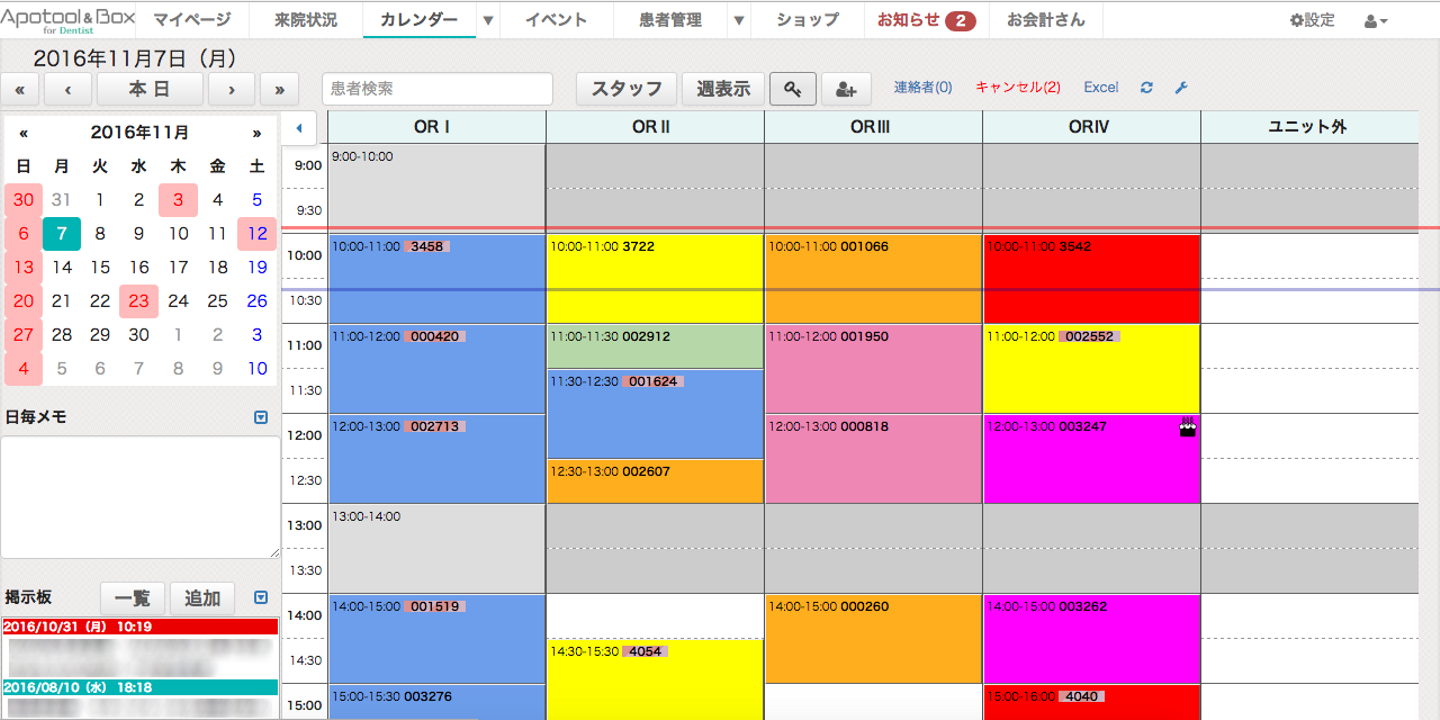Open the イベント tab
This screenshot has height=720, width=1440.
[x=556, y=20]
